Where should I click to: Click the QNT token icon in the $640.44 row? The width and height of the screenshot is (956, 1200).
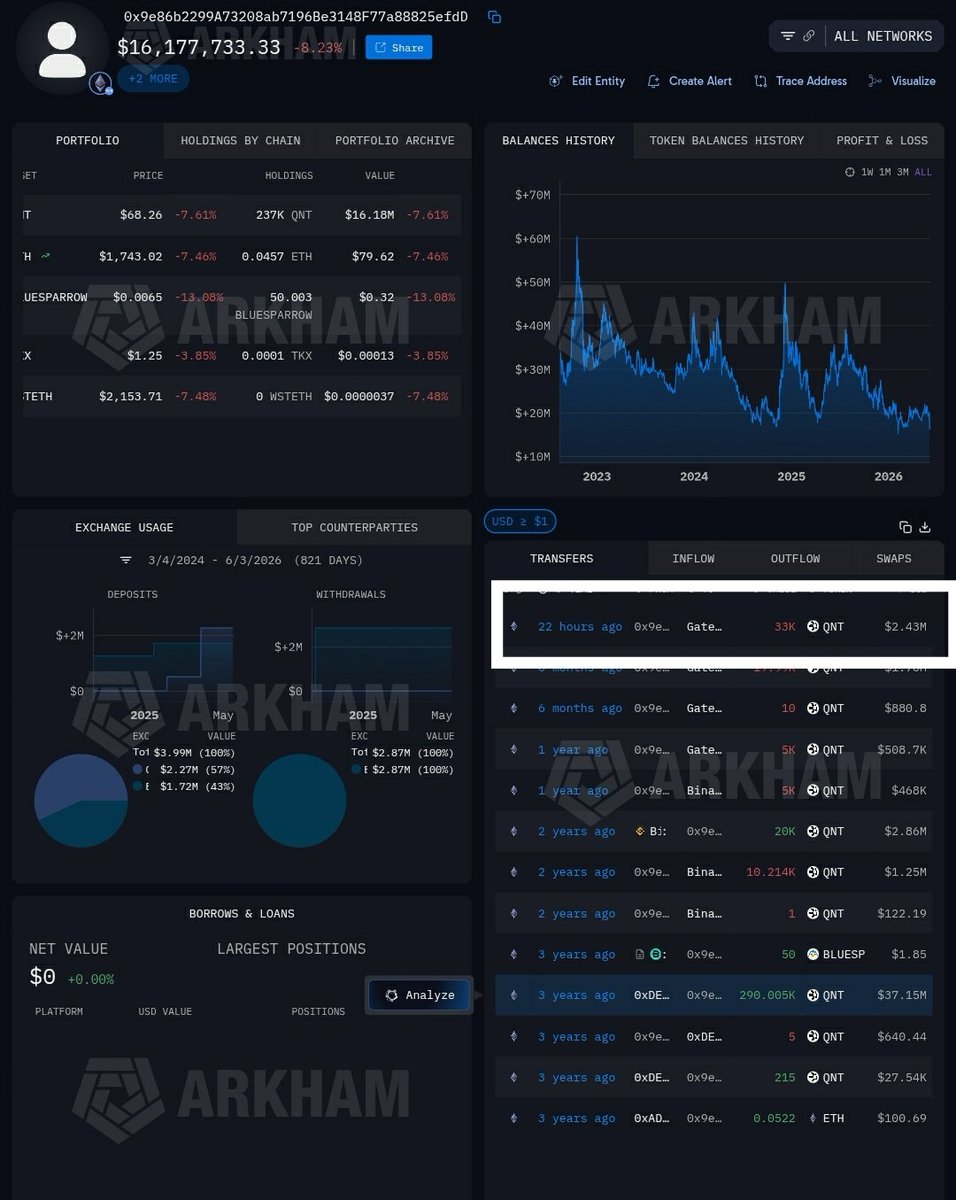click(x=813, y=1036)
